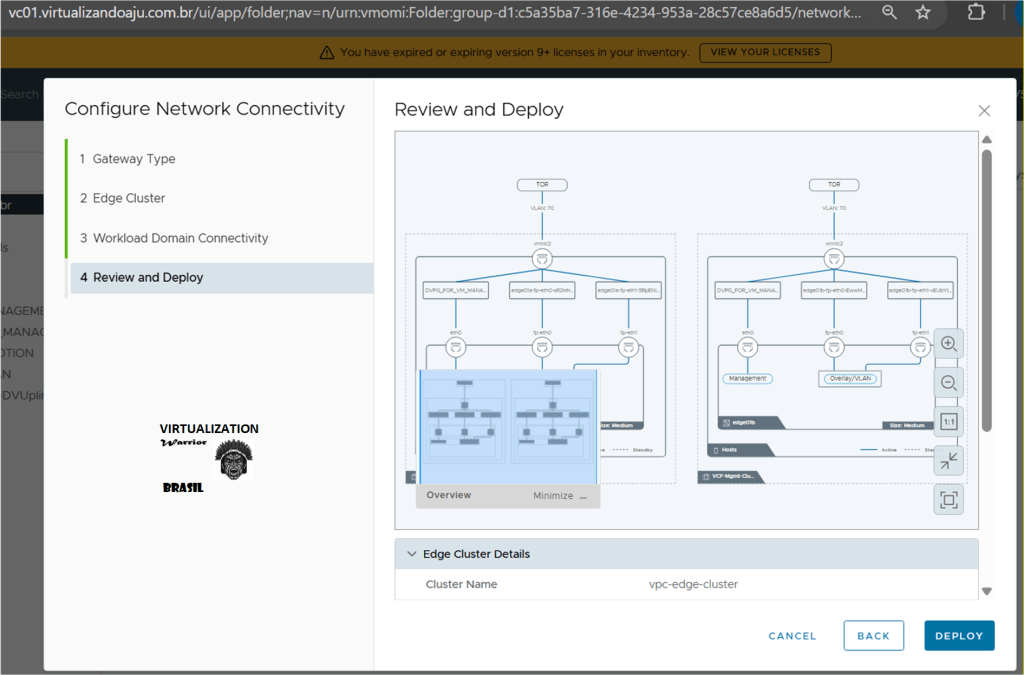Go to the Gateway Type step

pos(134,159)
